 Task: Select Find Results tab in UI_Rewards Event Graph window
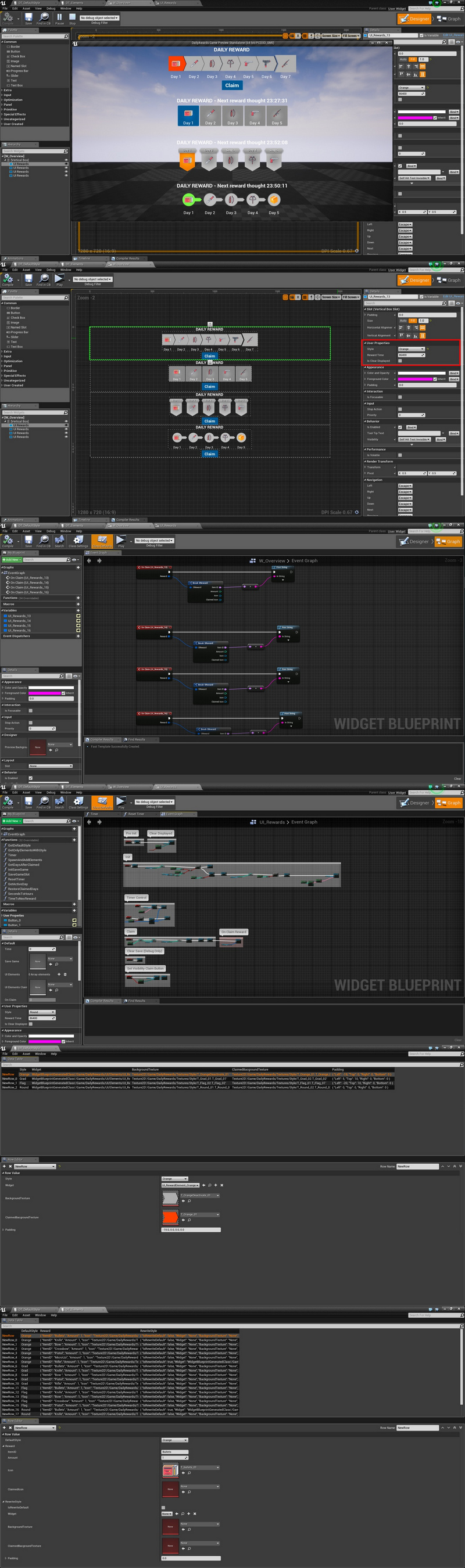pos(135,1001)
